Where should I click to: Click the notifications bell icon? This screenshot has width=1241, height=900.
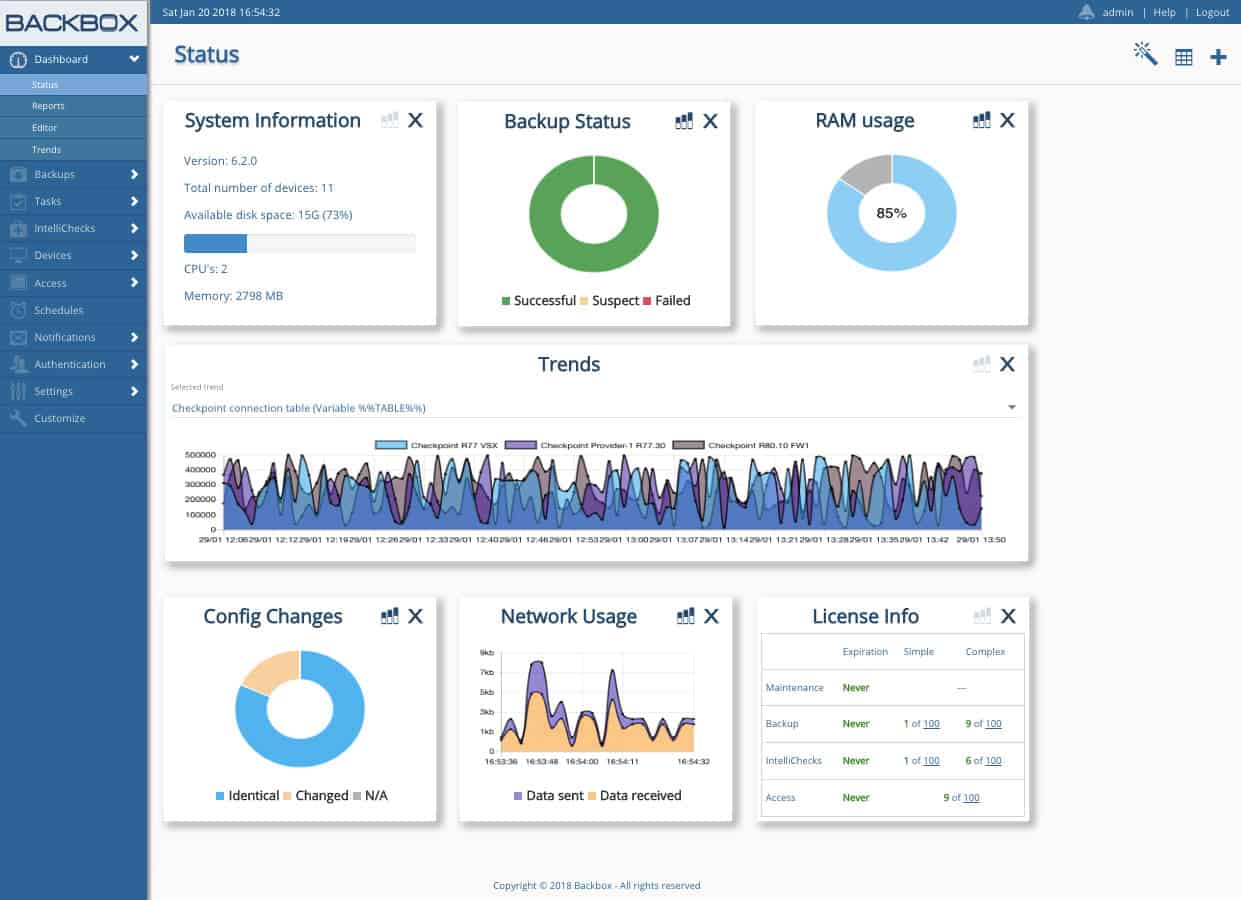[1086, 12]
